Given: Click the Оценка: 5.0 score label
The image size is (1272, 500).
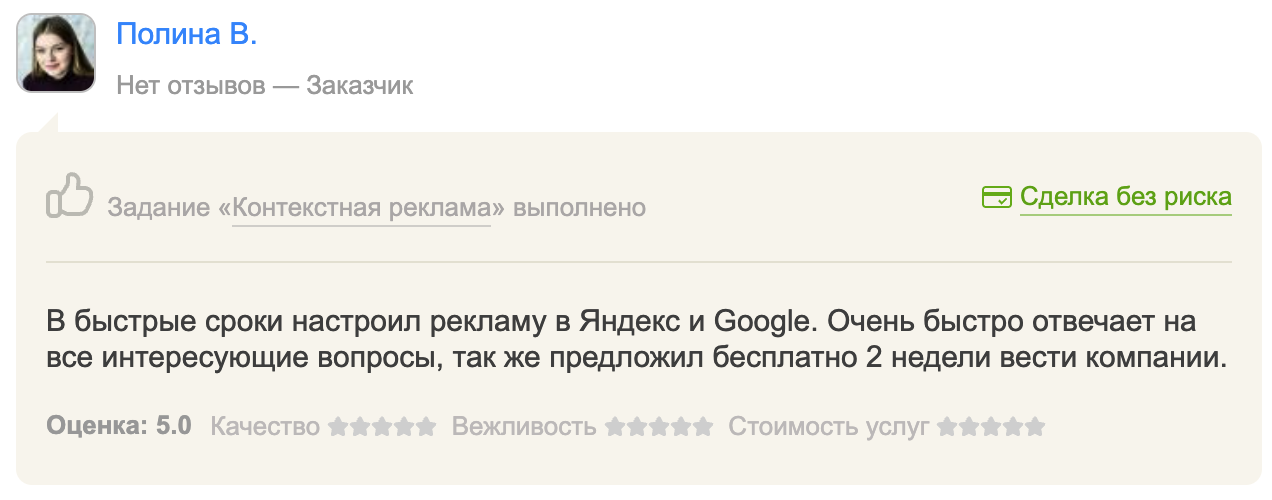Looking at the screenshot, I should [119, 427].
